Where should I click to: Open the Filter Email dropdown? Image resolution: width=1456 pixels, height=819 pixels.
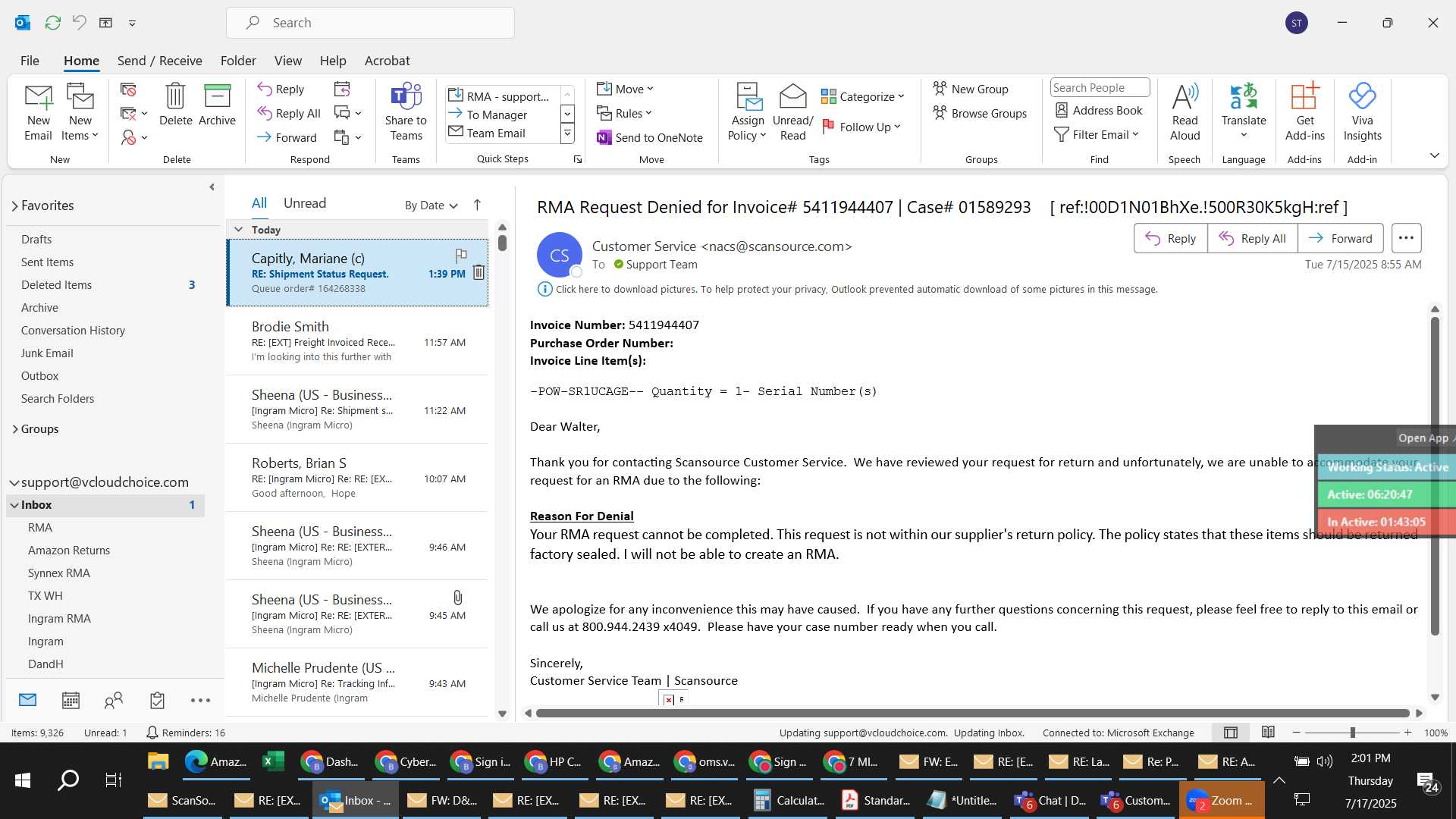(1097, 134)
